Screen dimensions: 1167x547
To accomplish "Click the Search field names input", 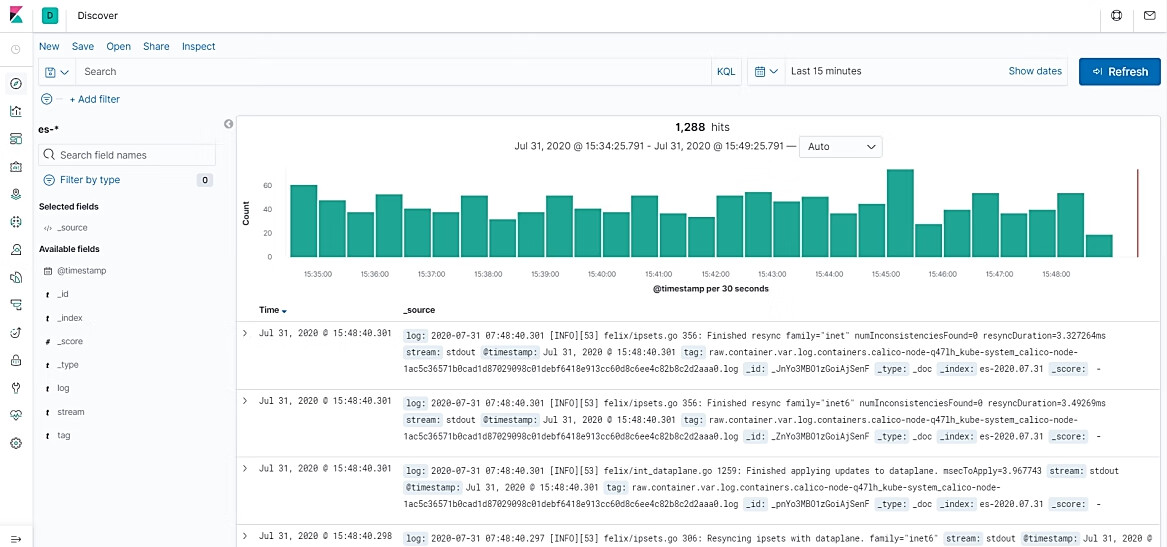I will [x=127, y=155].
